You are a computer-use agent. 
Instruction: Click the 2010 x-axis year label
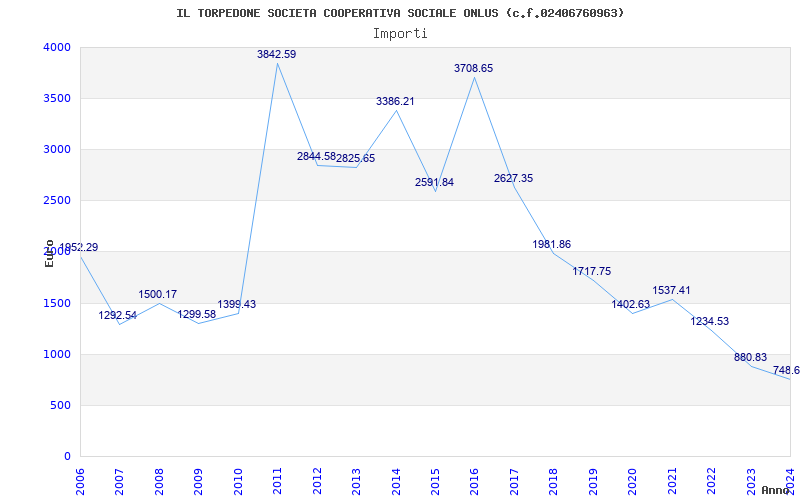tap(238, 481)
